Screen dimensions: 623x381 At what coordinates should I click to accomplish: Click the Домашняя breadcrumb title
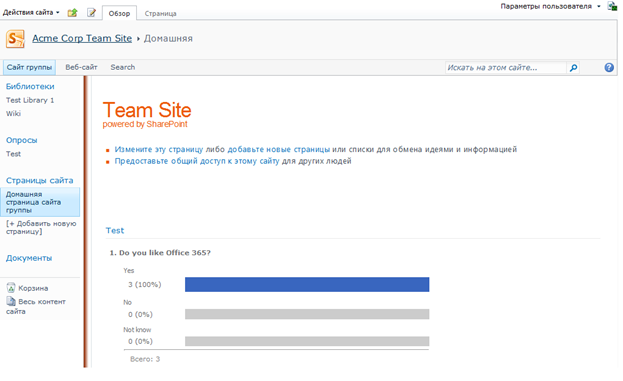click(x=168, y=39)
